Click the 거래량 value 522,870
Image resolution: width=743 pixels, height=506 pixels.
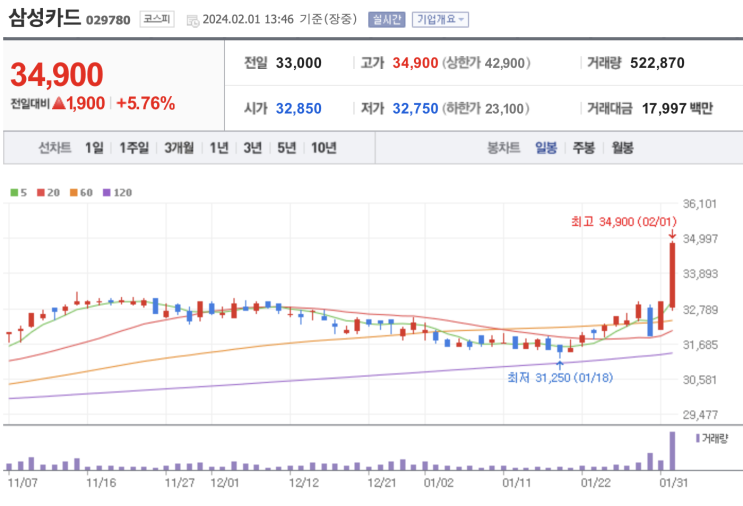(657, 63)
